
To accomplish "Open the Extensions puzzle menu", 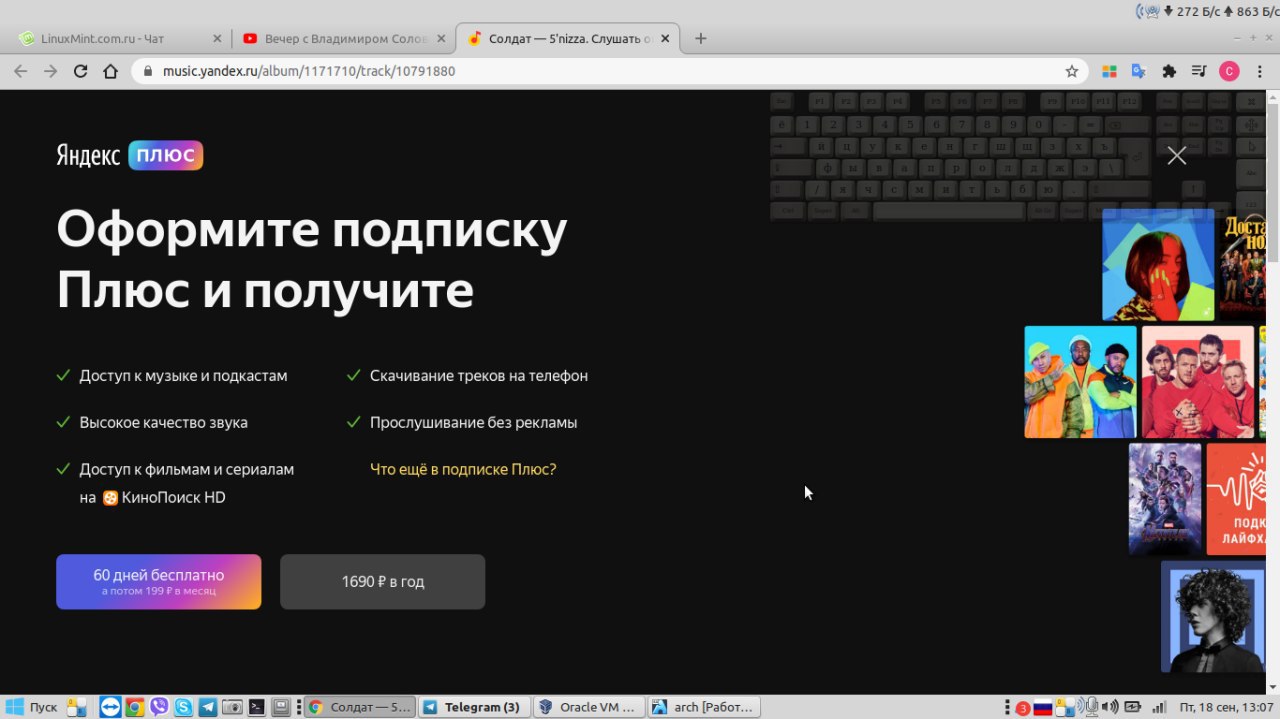I will 1168,71.
